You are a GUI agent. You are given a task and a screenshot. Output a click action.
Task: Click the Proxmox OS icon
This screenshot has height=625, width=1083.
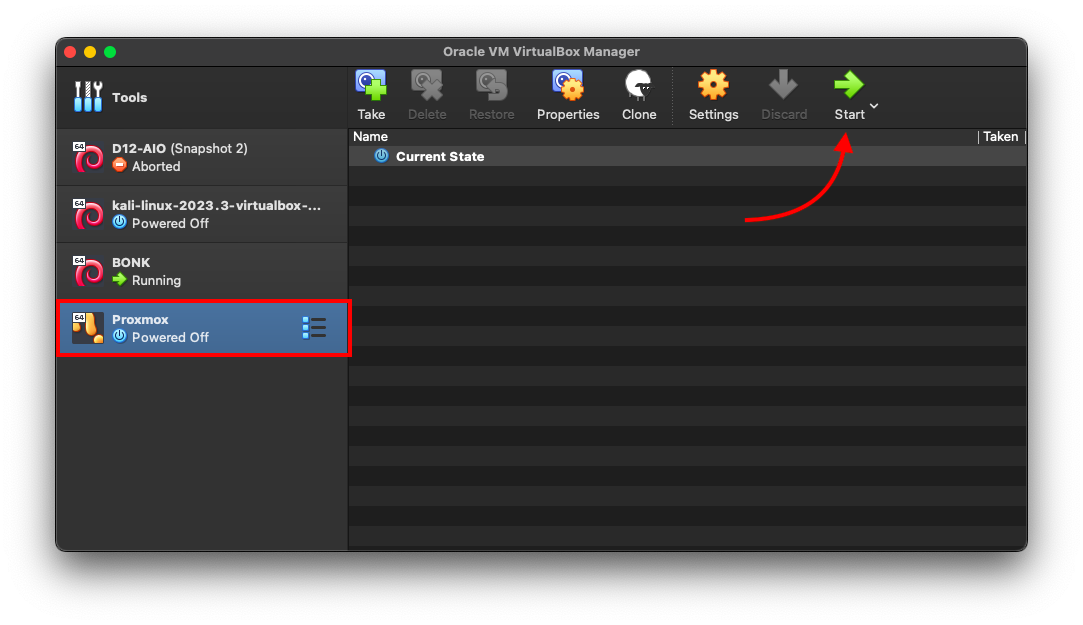(88, 328)
